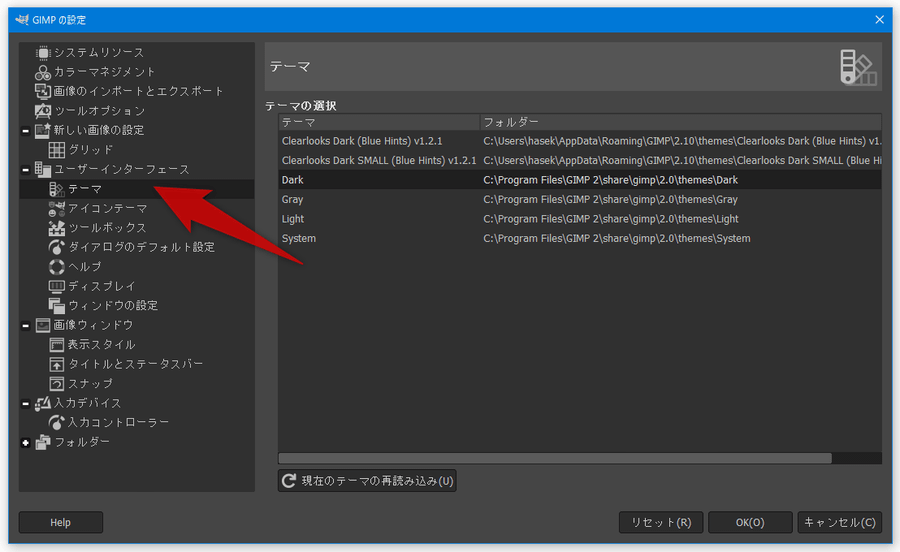Screen dimensions: 900x552
Task: Click the 入力デバイス icon
Action: (43, 404)
